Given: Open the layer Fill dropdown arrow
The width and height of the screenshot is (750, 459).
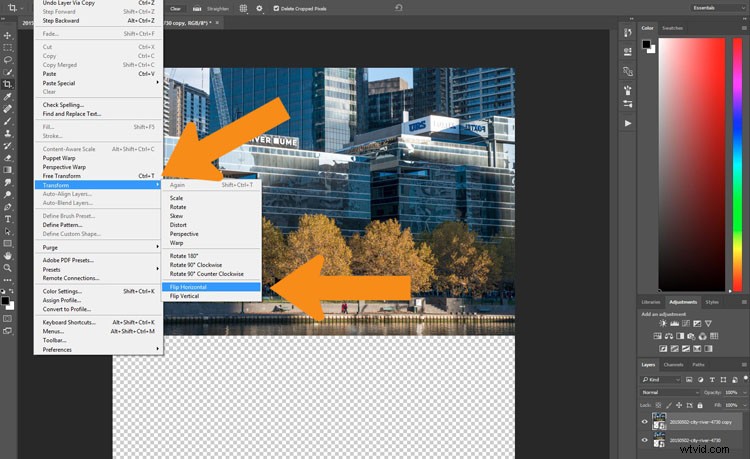Looking at the screenshot, I should [744, 405].
